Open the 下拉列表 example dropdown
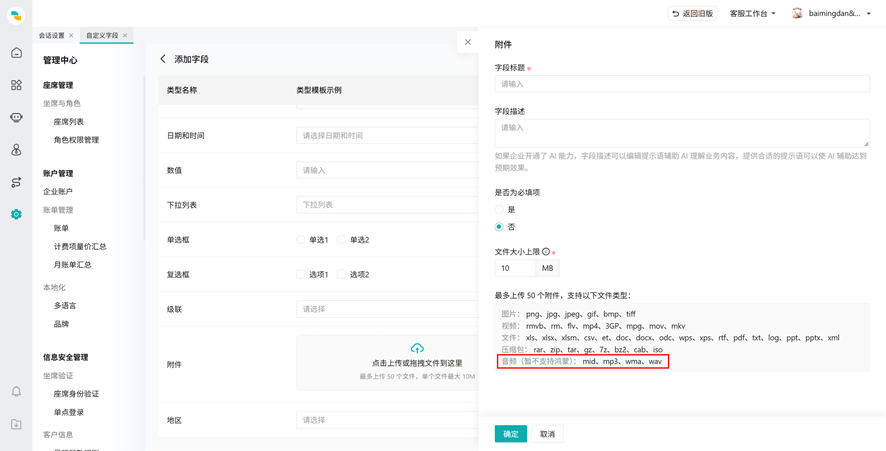This screenshot has height=451, width=886. (x=387, y=205)
